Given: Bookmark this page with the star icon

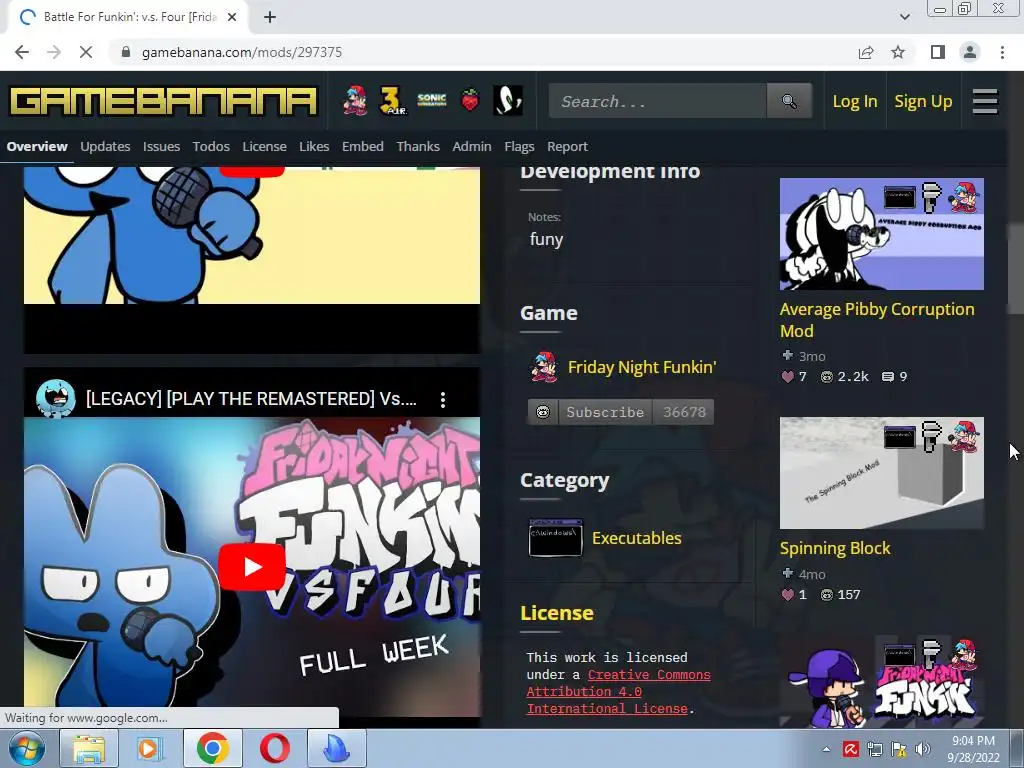Looking at the screenshot, I should [x=898, y=52].
